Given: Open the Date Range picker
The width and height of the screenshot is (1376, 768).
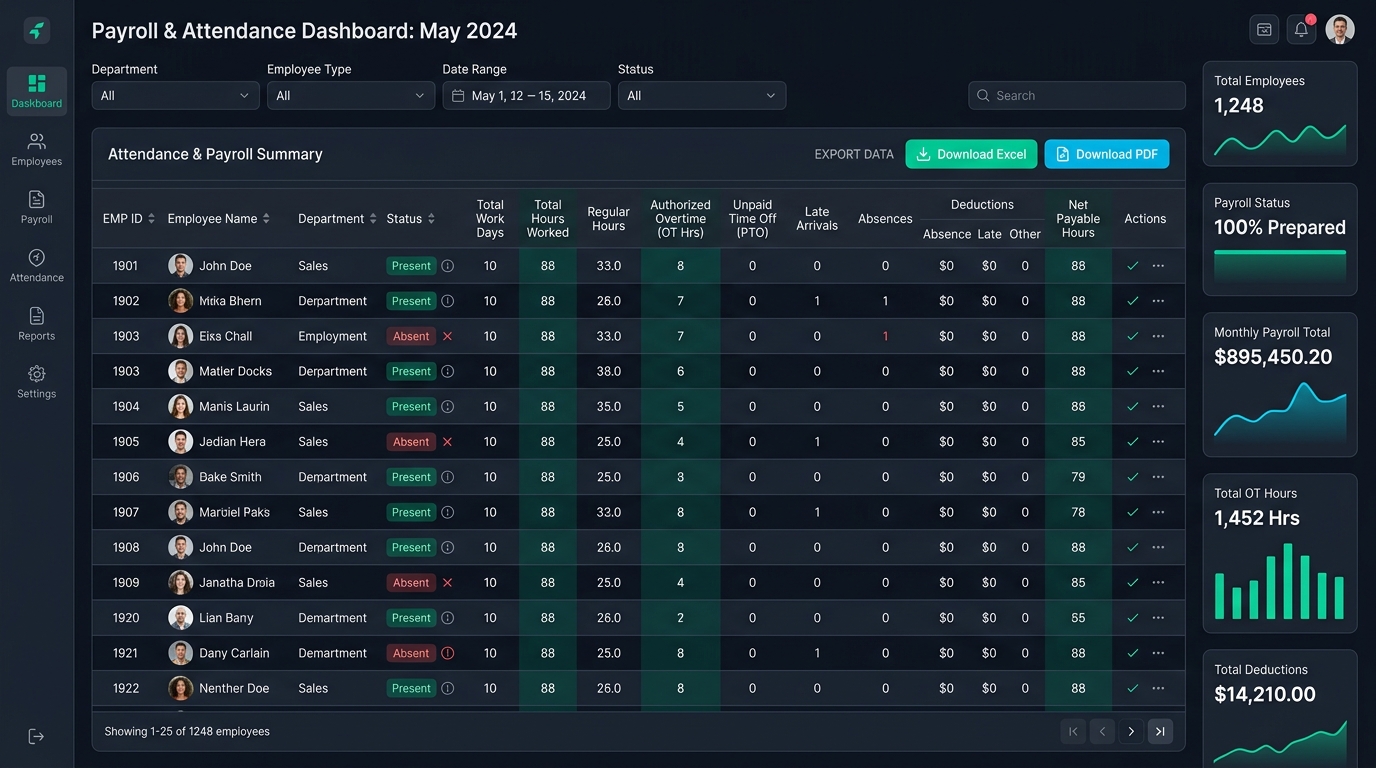Looking at the screenshot, I should [x=526, y=96].
